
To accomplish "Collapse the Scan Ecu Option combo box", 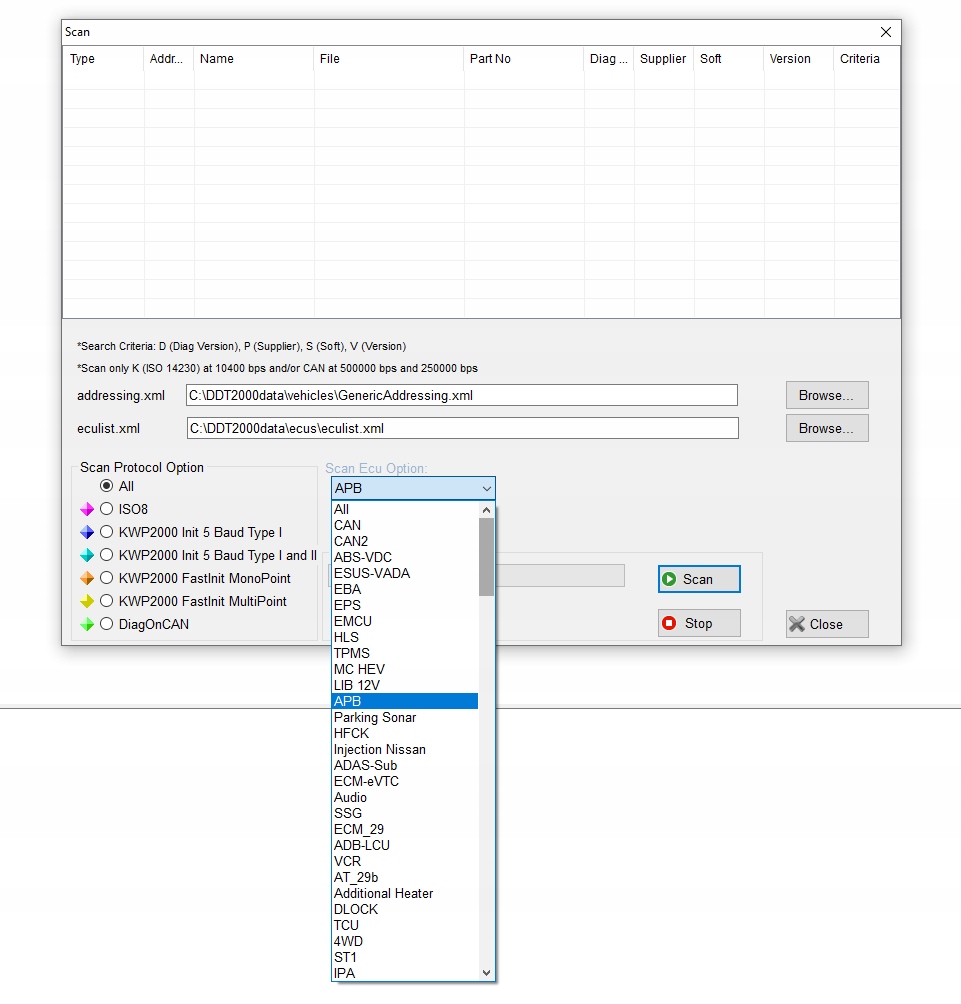I will point(487,489).
